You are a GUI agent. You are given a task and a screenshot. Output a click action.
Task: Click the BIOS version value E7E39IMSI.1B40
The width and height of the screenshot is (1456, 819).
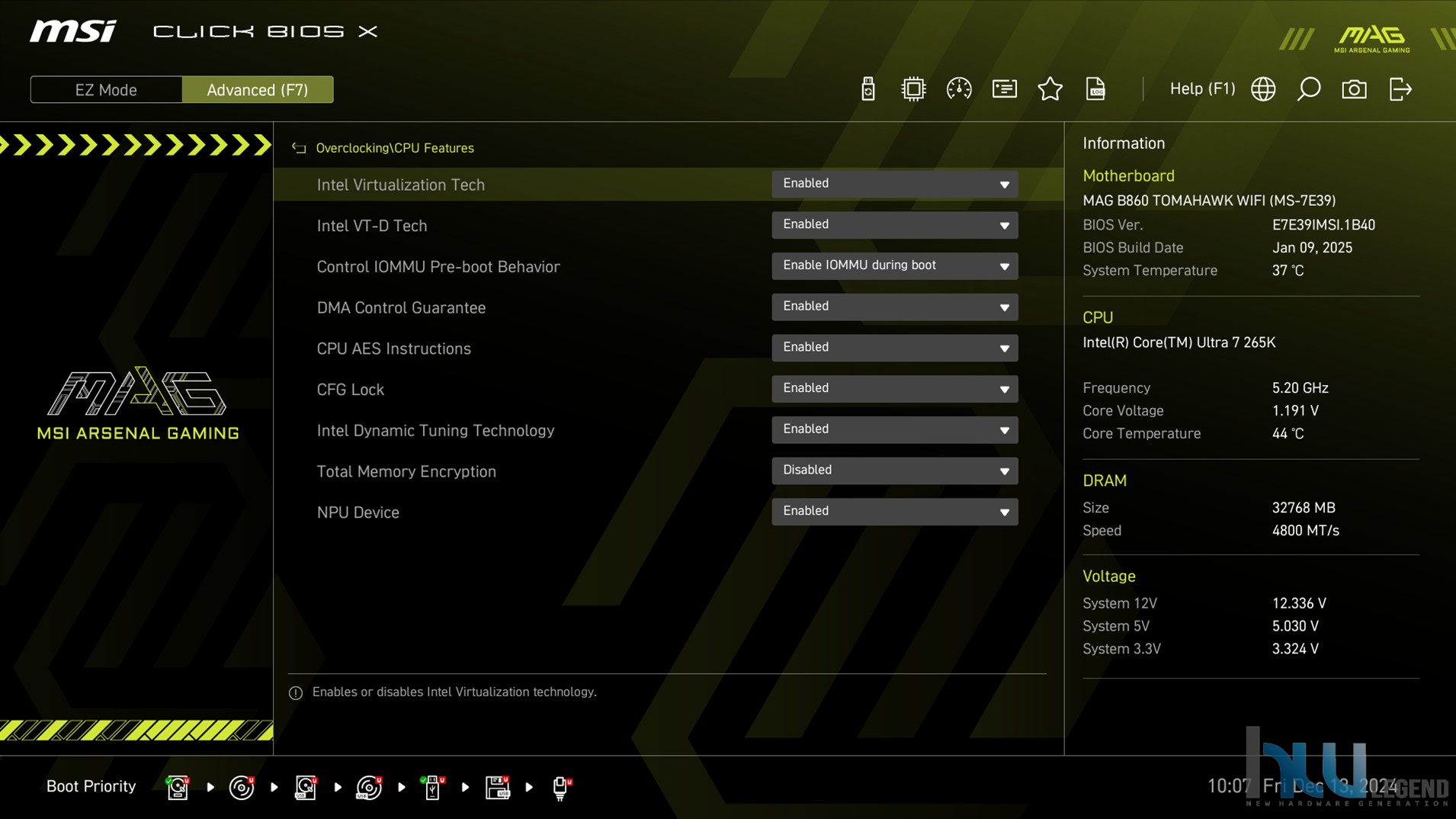1323,225
